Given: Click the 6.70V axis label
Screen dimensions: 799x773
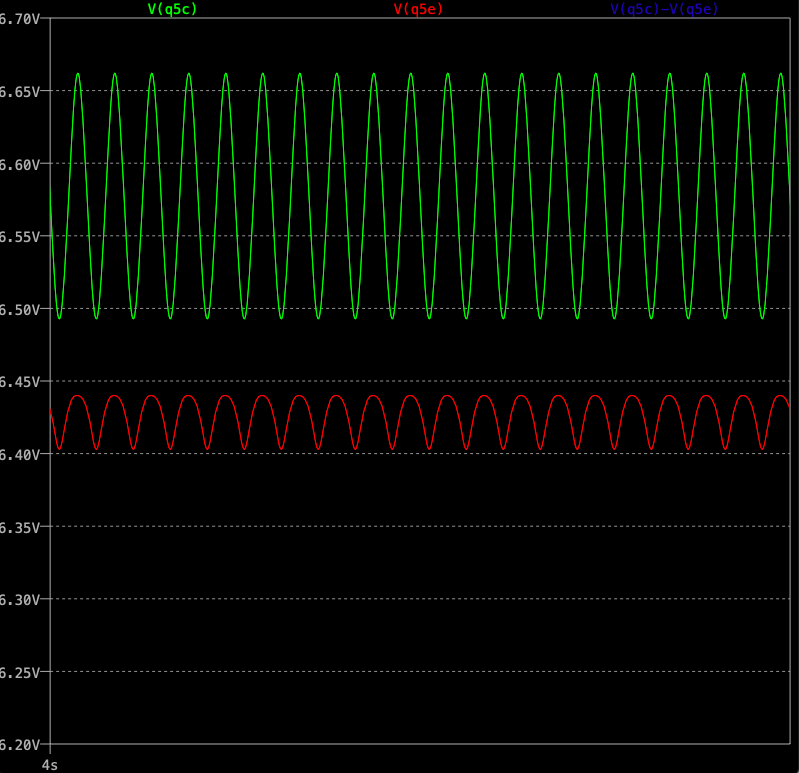Looking at the screenshot, I should click(19, 19).
